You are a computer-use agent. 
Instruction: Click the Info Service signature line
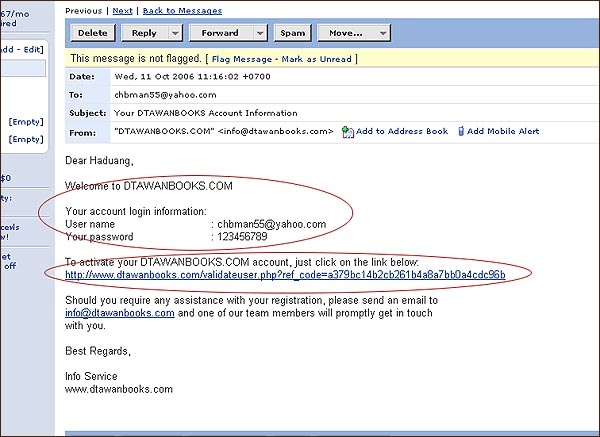[x=91, y=377]
